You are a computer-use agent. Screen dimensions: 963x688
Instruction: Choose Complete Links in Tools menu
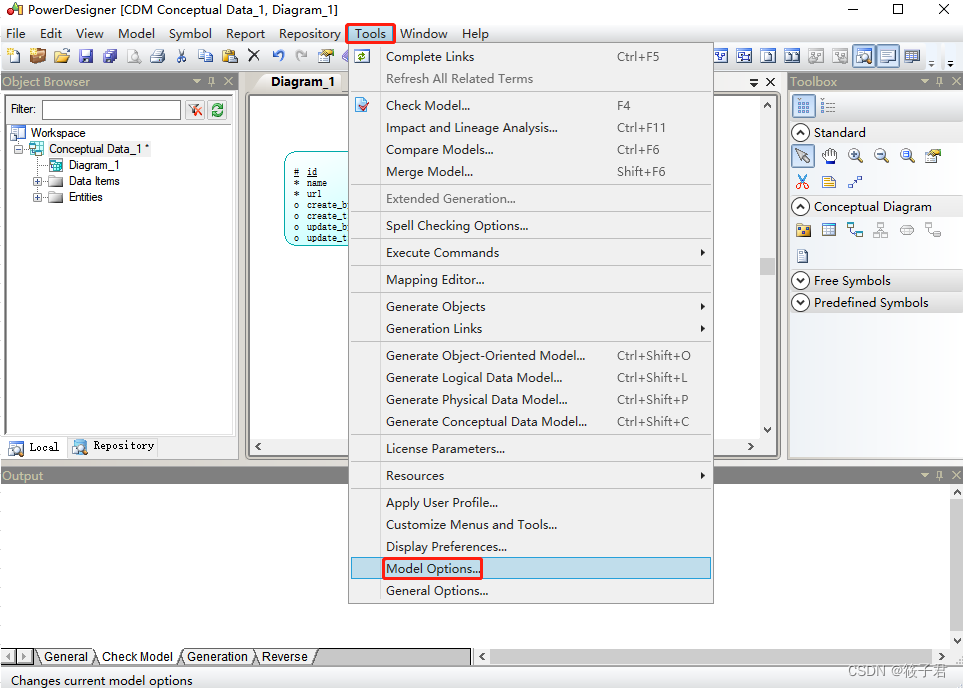[531, 57]
